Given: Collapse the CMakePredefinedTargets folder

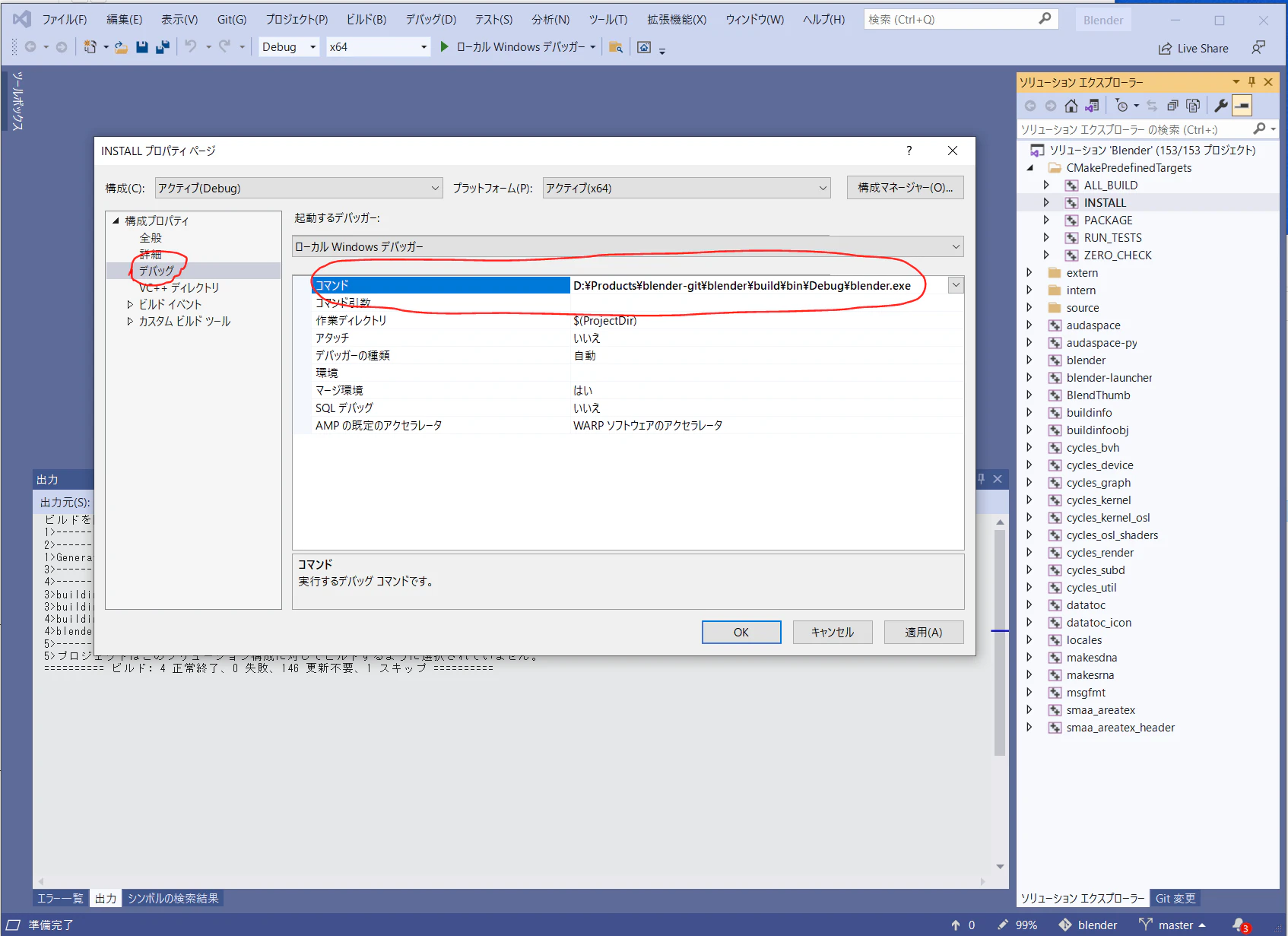Looking at the screenshot, I should [x=1030, y=168].
